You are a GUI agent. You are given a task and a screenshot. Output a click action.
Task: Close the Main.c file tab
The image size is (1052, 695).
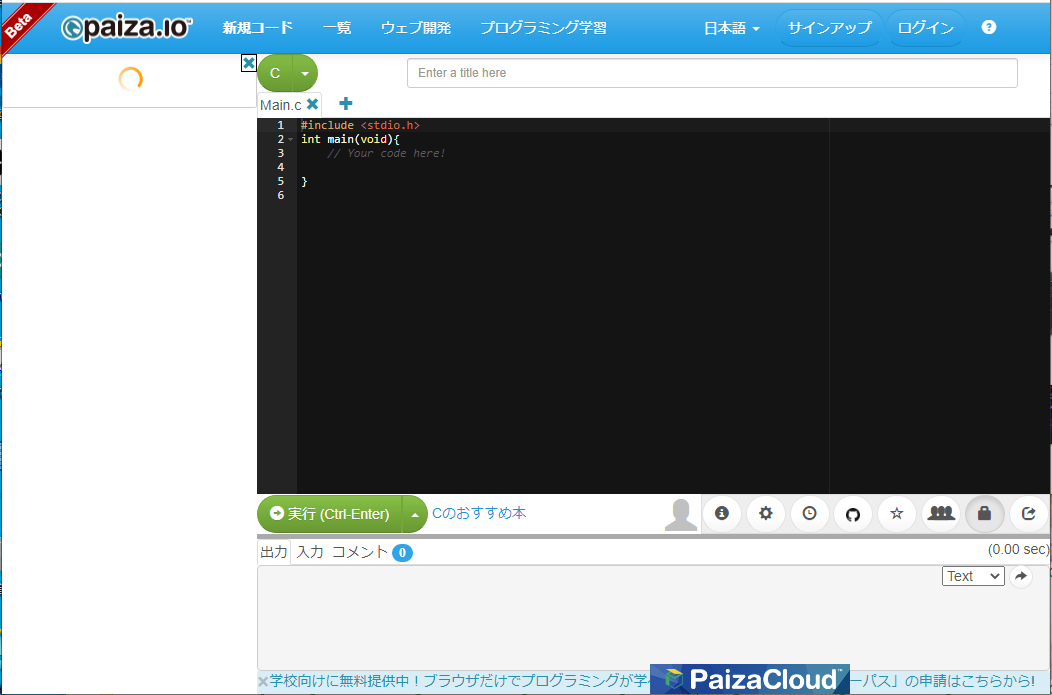point(313,104)
